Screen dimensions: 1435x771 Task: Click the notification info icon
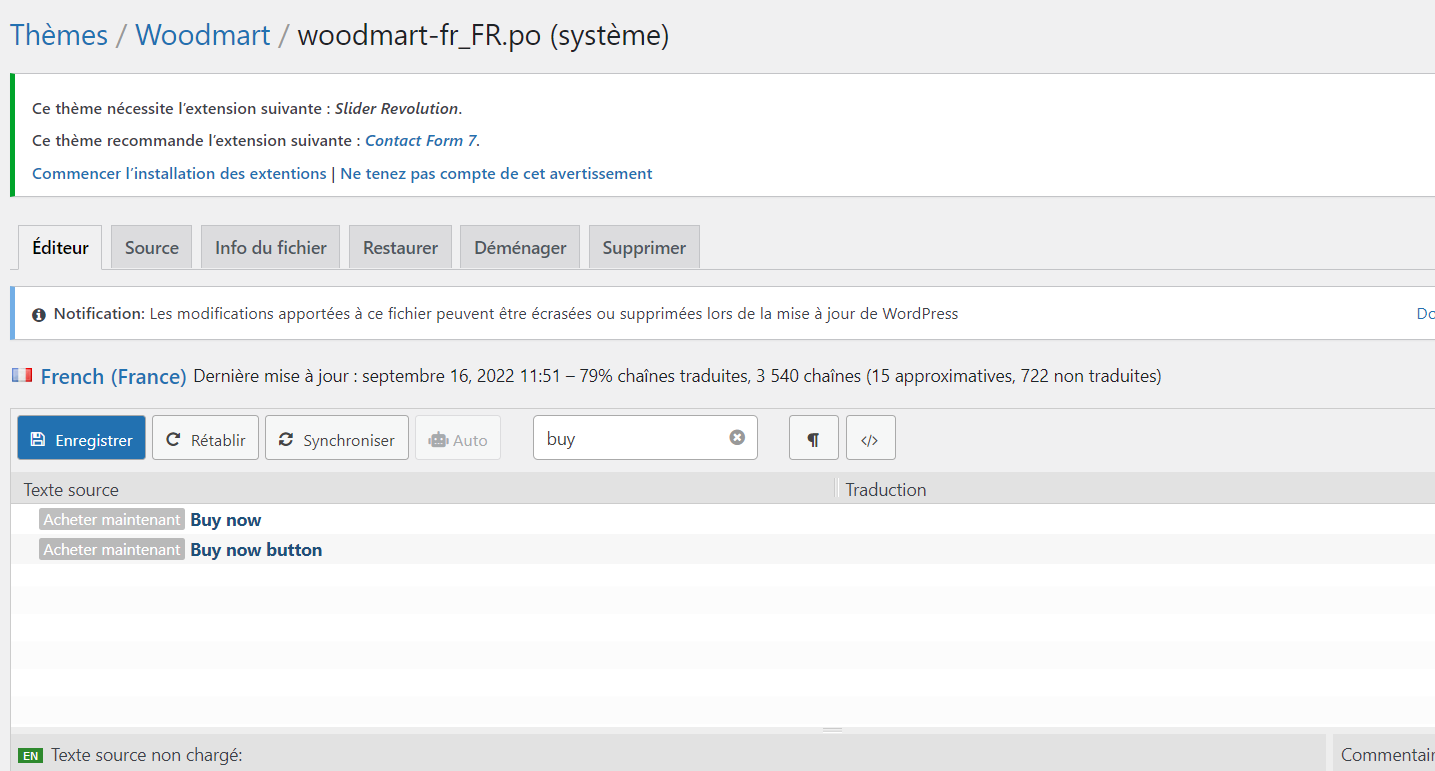(39, 315)
